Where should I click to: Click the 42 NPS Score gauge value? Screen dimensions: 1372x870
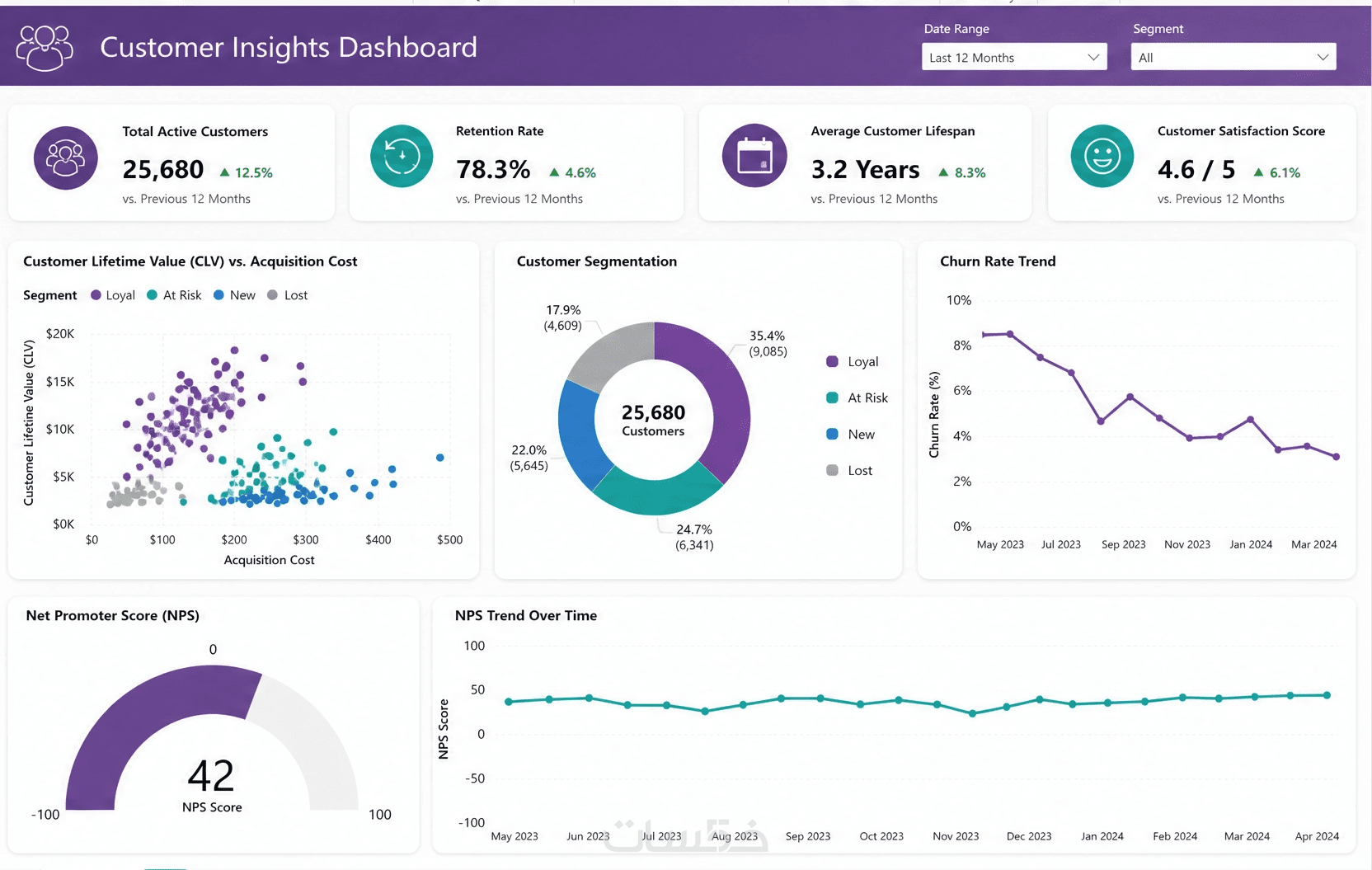(211, 776)
